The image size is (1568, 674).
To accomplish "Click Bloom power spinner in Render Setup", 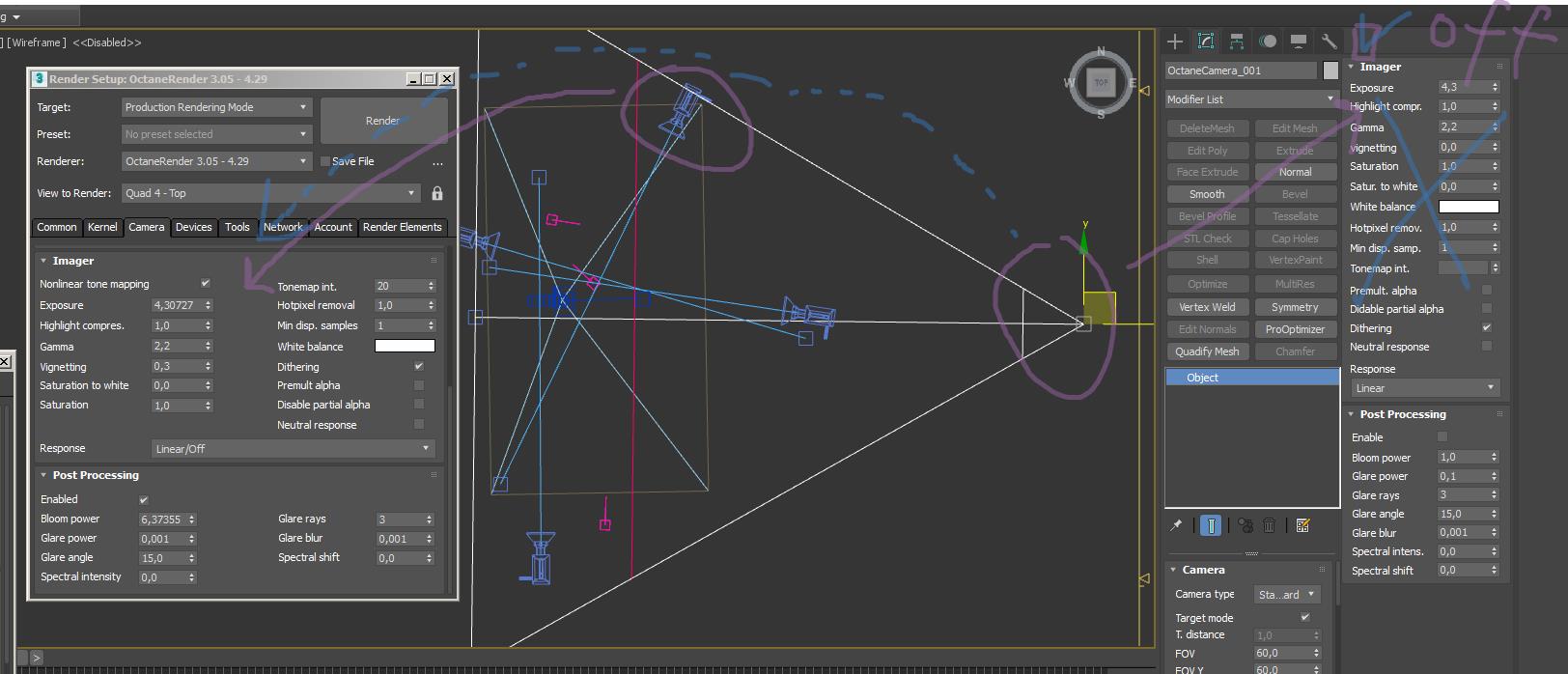I will pos(192,520).
